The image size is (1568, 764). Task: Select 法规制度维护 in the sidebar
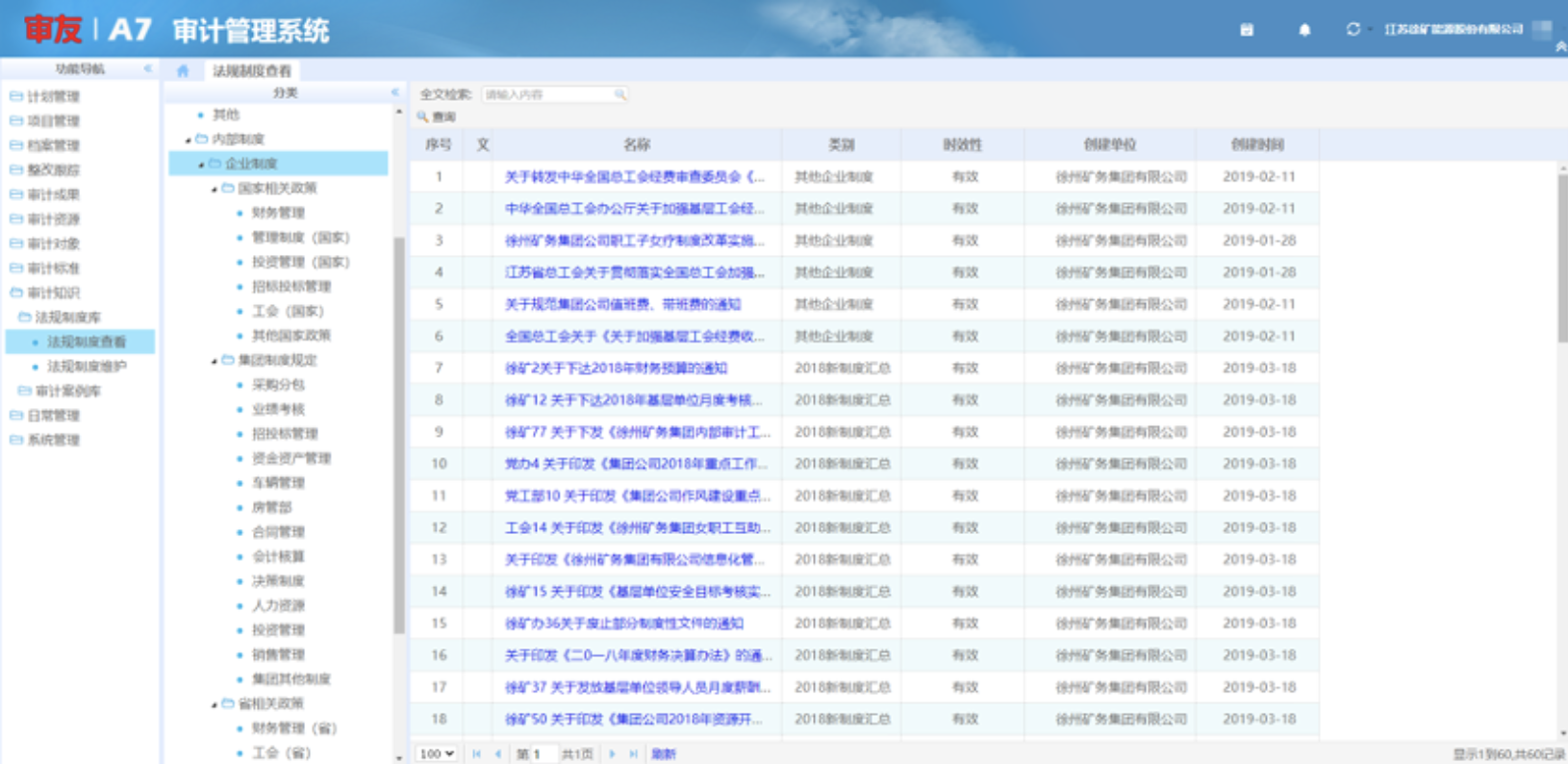click(x=87, y=367)
